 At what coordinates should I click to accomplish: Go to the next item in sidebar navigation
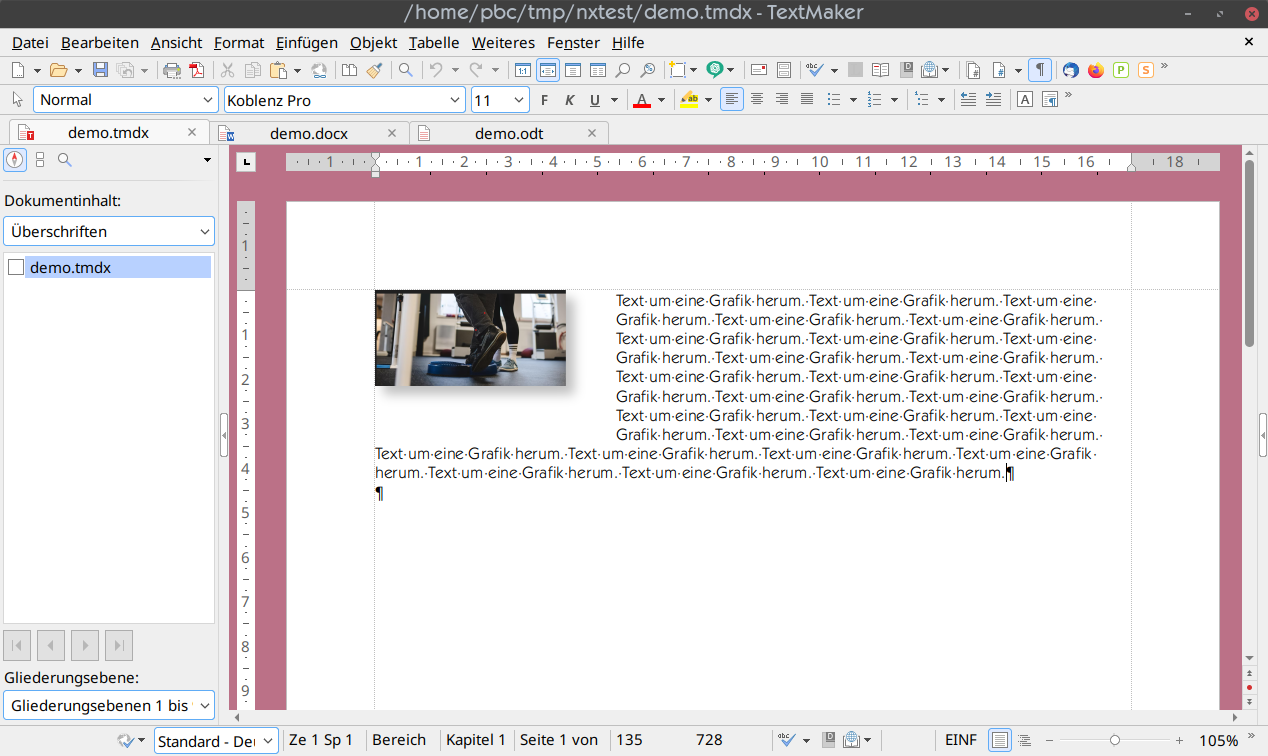pyautogui.click(x=85, y=646)
